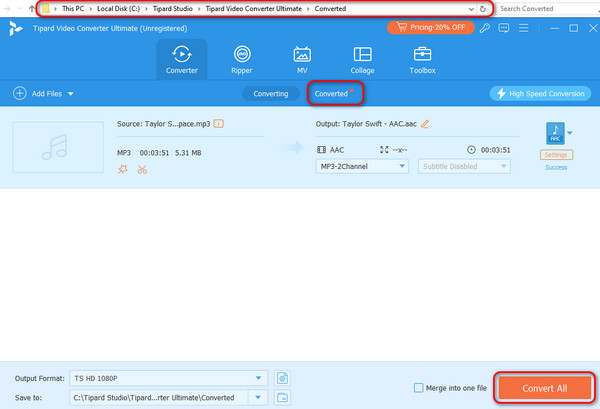Open the feedback chat icon
The image size is (600, 409).
click(504, 28)
